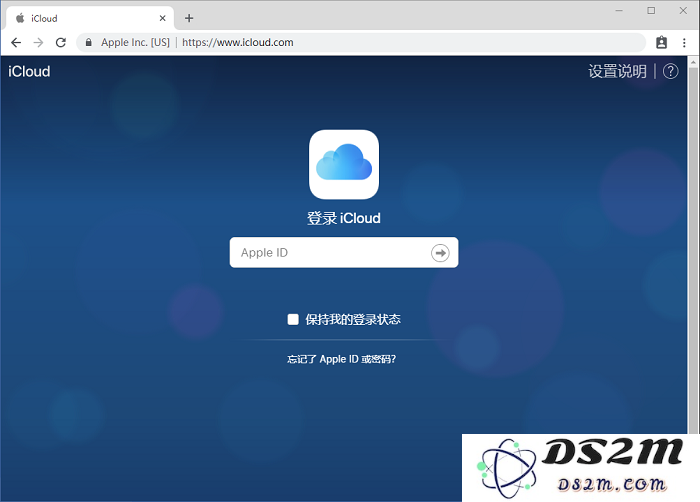Open 忘记了 Apple ID 或密码? link
Viewport: 700px width, 502px height.
click(342, 359)
